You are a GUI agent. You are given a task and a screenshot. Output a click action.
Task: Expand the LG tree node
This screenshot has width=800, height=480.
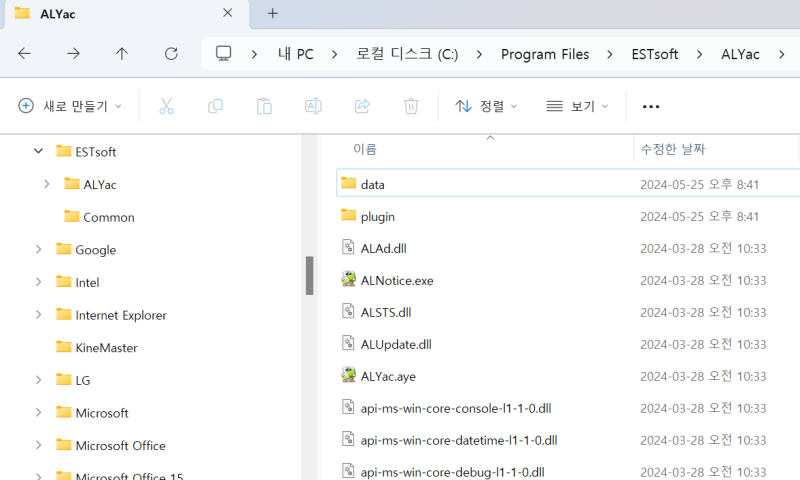[38, 380]
